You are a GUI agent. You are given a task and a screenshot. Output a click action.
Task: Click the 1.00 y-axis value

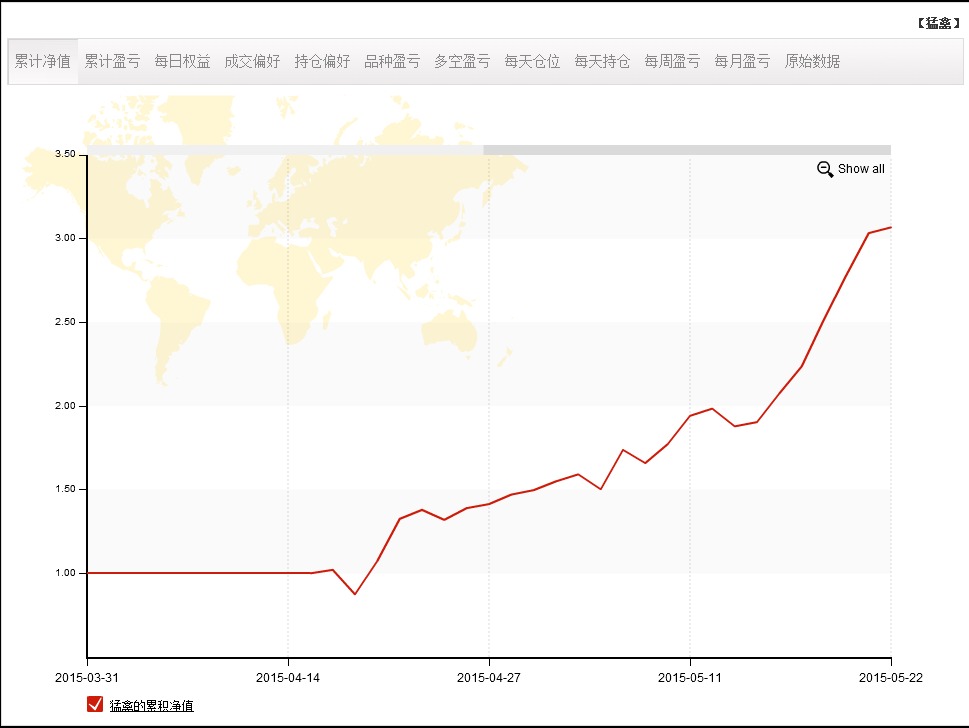[65, 573]
